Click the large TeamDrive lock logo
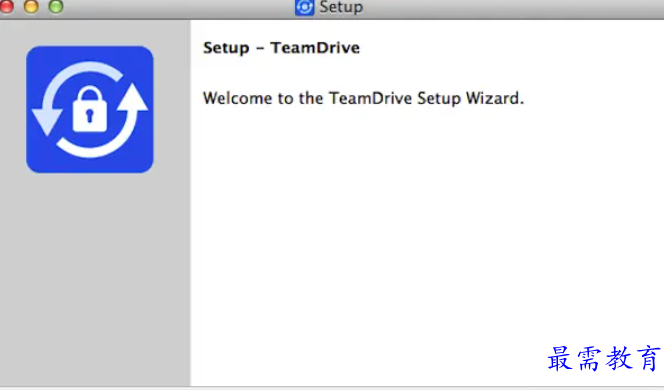669x390 pixels. (90, 109)
